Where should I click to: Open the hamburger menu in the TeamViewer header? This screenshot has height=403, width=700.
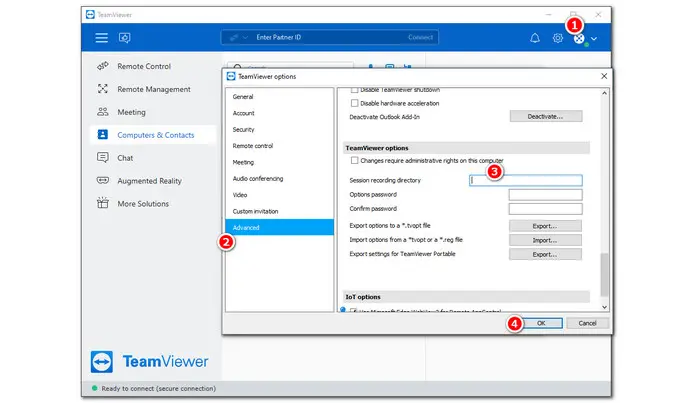click(101, 37)
